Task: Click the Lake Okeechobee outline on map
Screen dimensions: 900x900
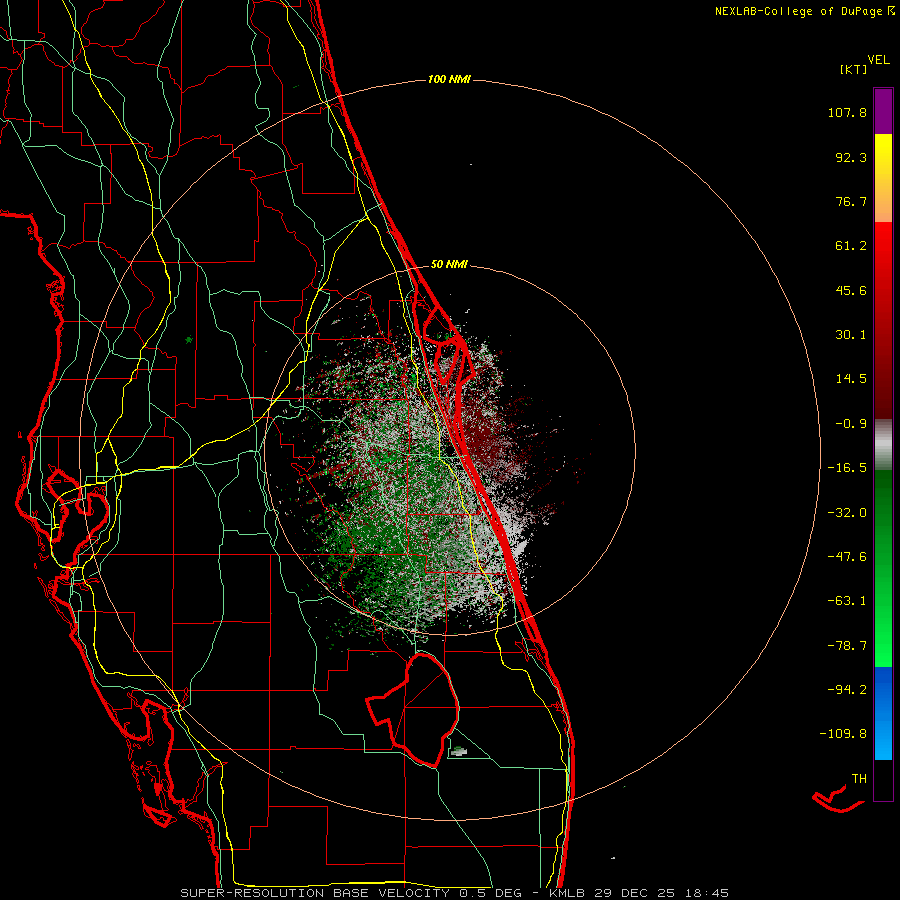Action: (x=413, y=711)
